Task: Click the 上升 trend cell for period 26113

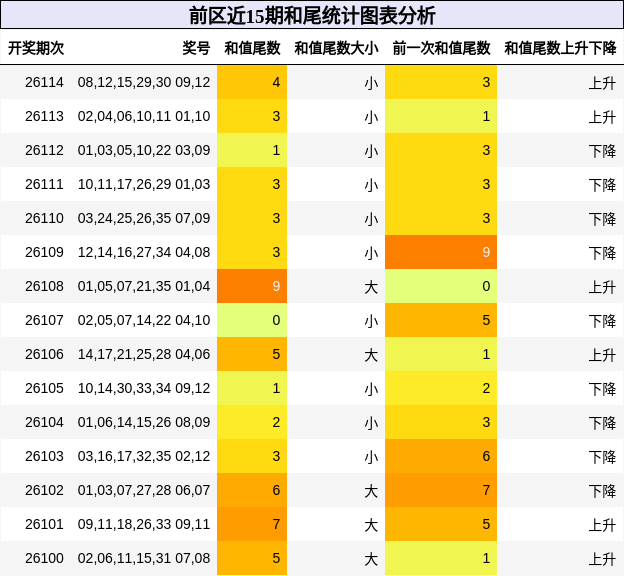Action: click(603, 116)
